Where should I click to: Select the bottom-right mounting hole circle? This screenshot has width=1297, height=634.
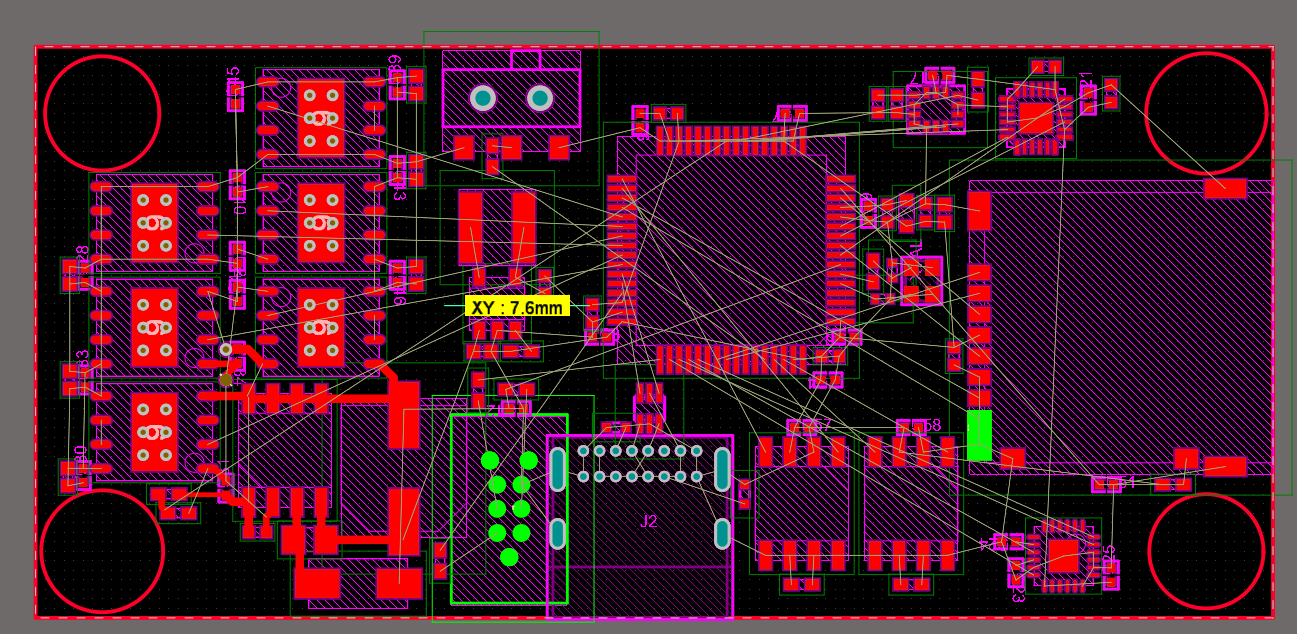(1205, 551)
